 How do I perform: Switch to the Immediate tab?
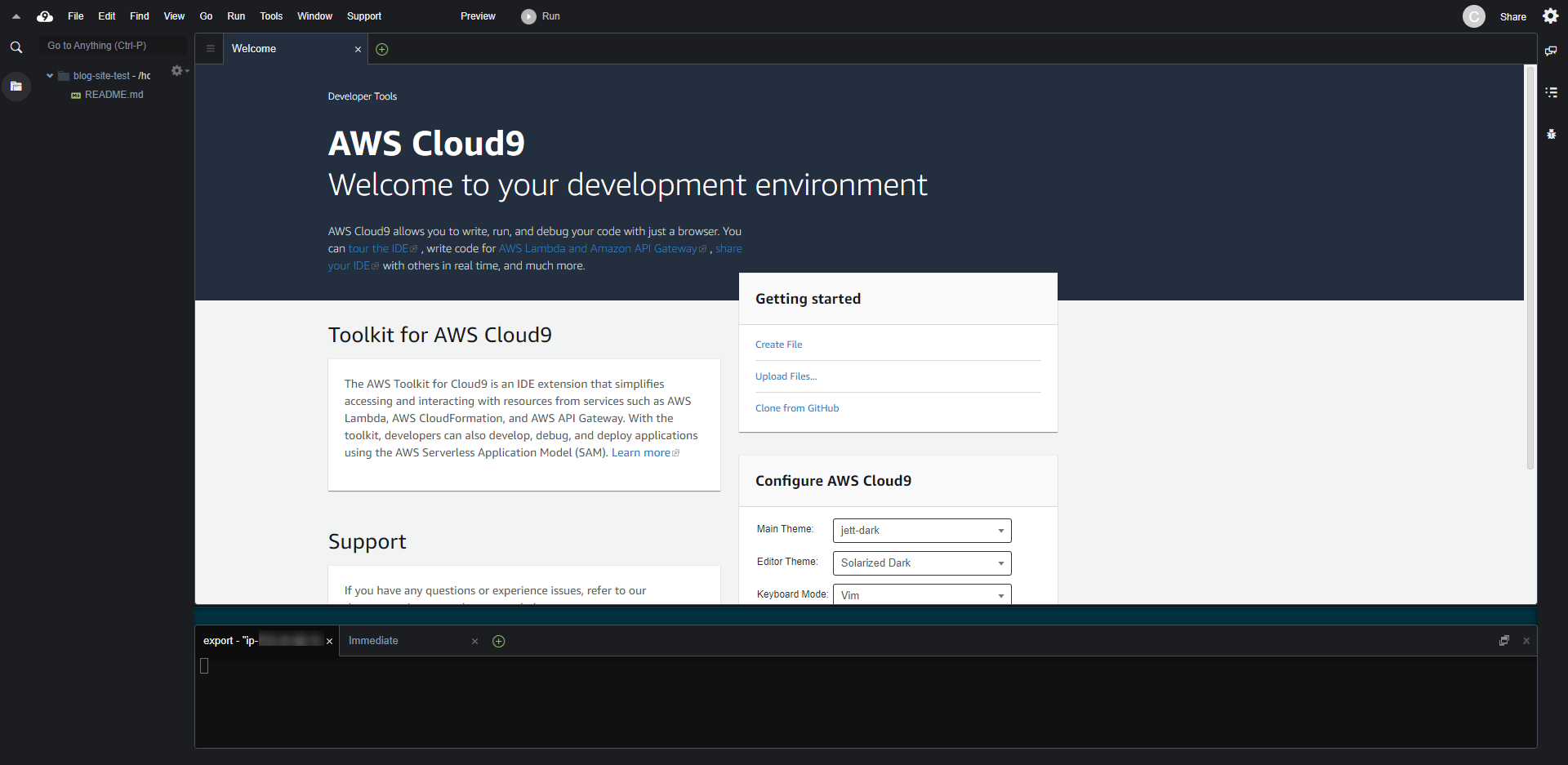click(373, 641)
